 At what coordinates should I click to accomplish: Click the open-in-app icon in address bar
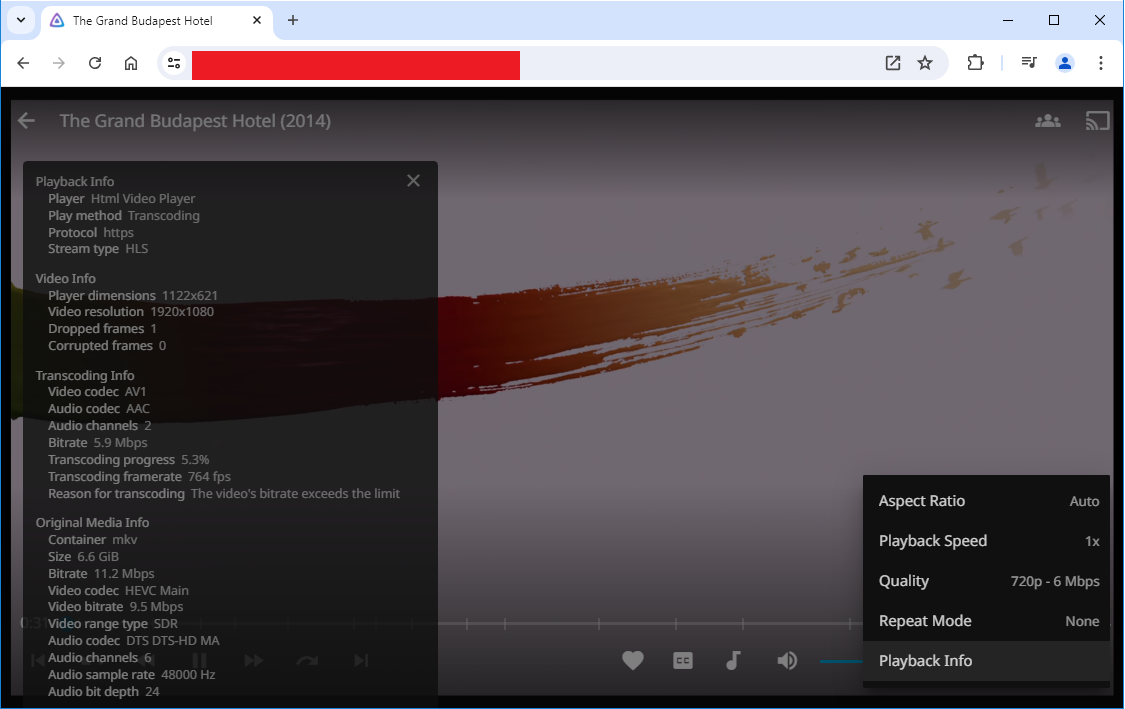coord(893,63)
